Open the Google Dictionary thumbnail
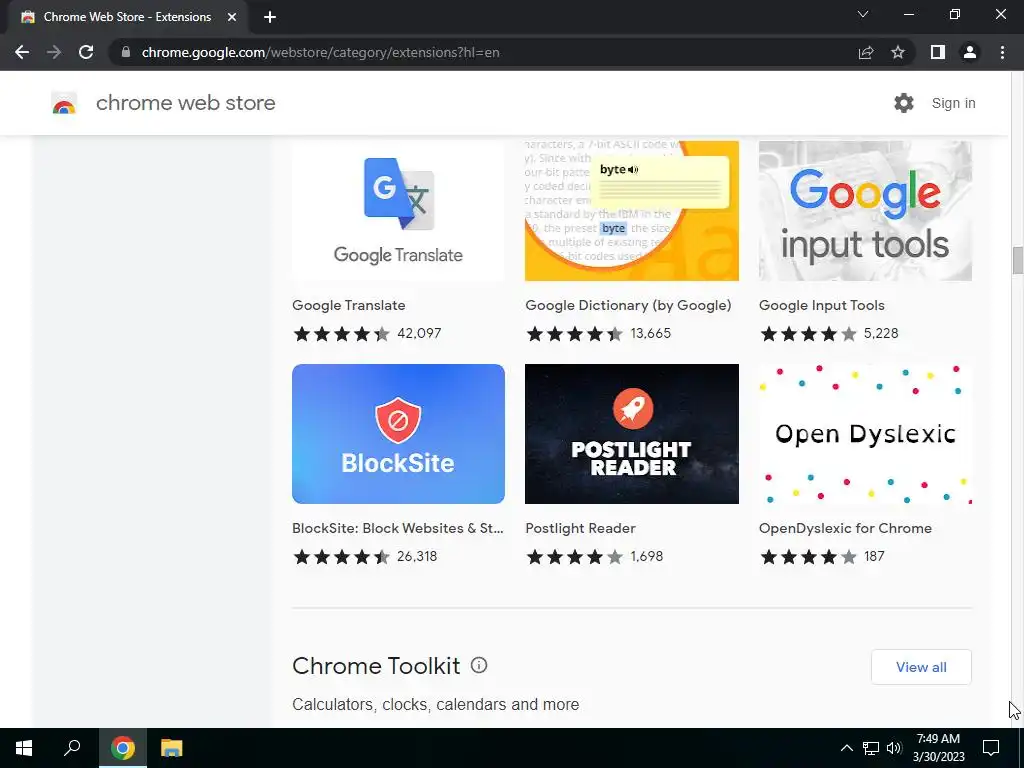Image resolution: width=1024 pixels, height=768 pixels. tap(632, 211)
